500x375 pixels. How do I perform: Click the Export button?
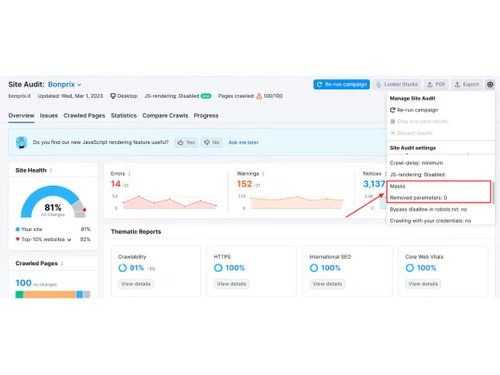click(x=467, y=84)
